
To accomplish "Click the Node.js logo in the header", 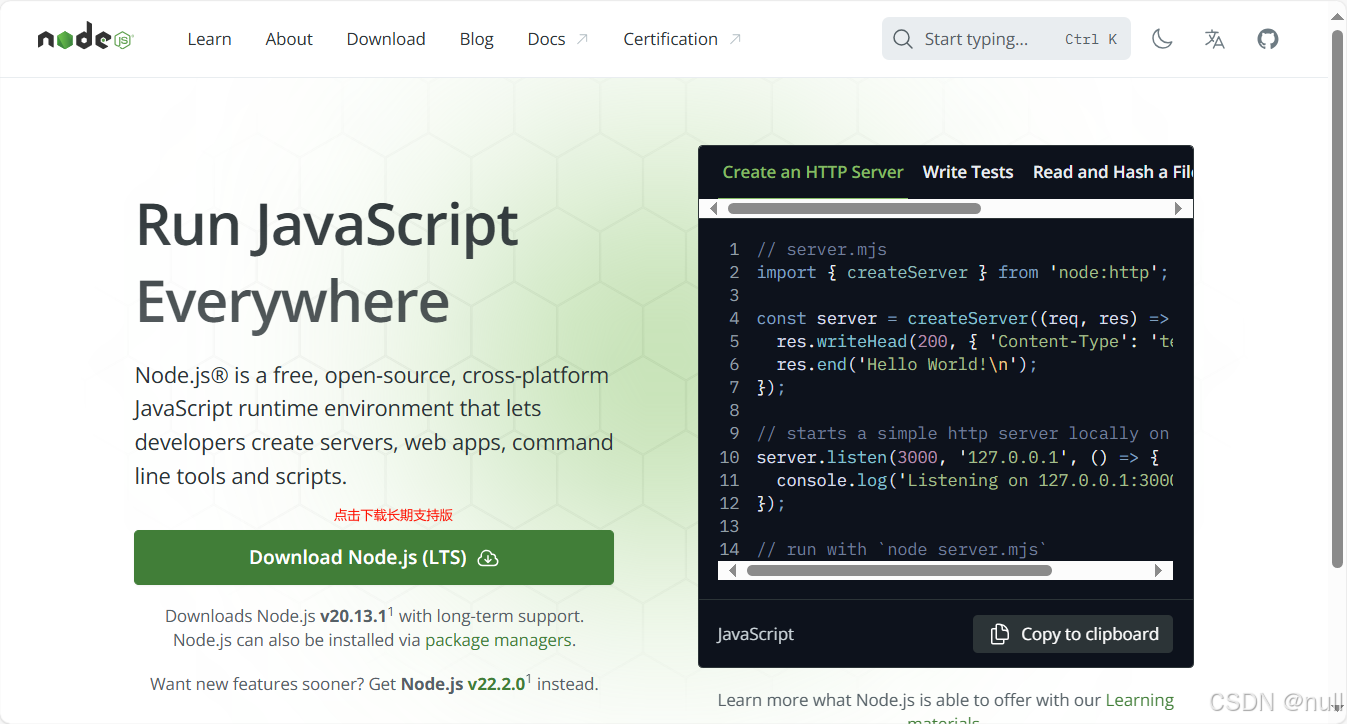I will tap(86, 39).
